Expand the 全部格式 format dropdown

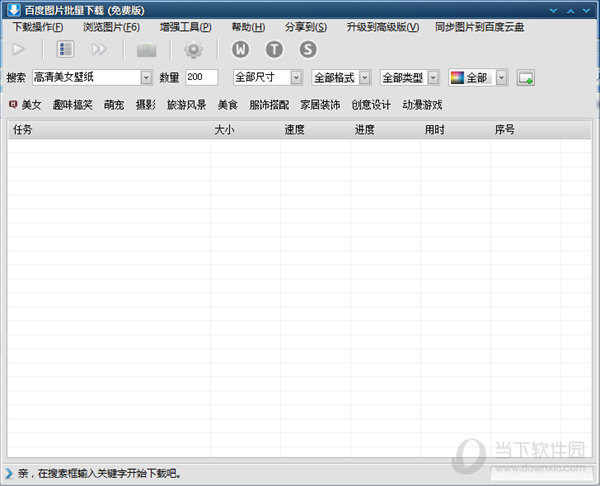click(x=365, y=78)
